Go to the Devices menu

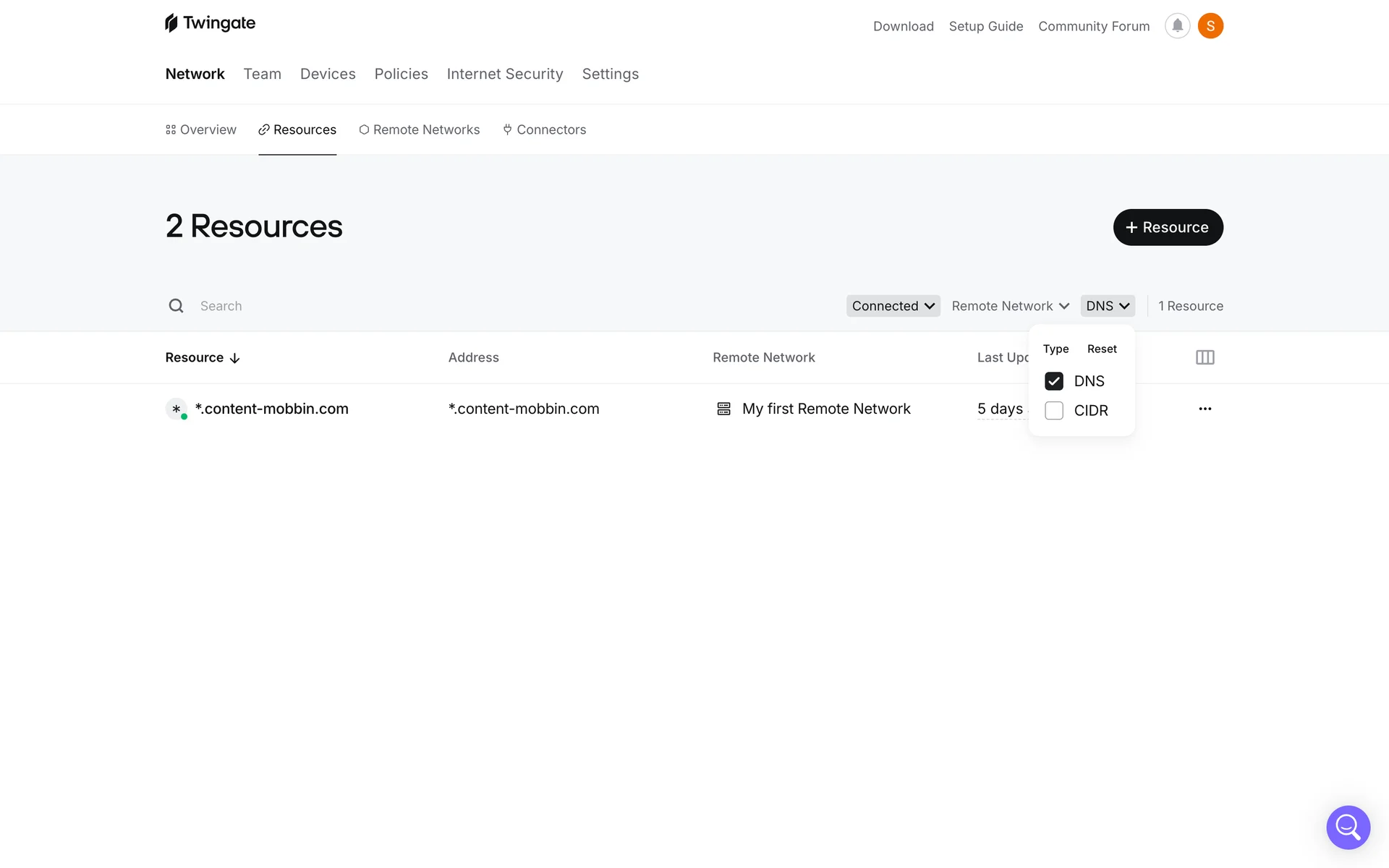click(x=328, y=74)
